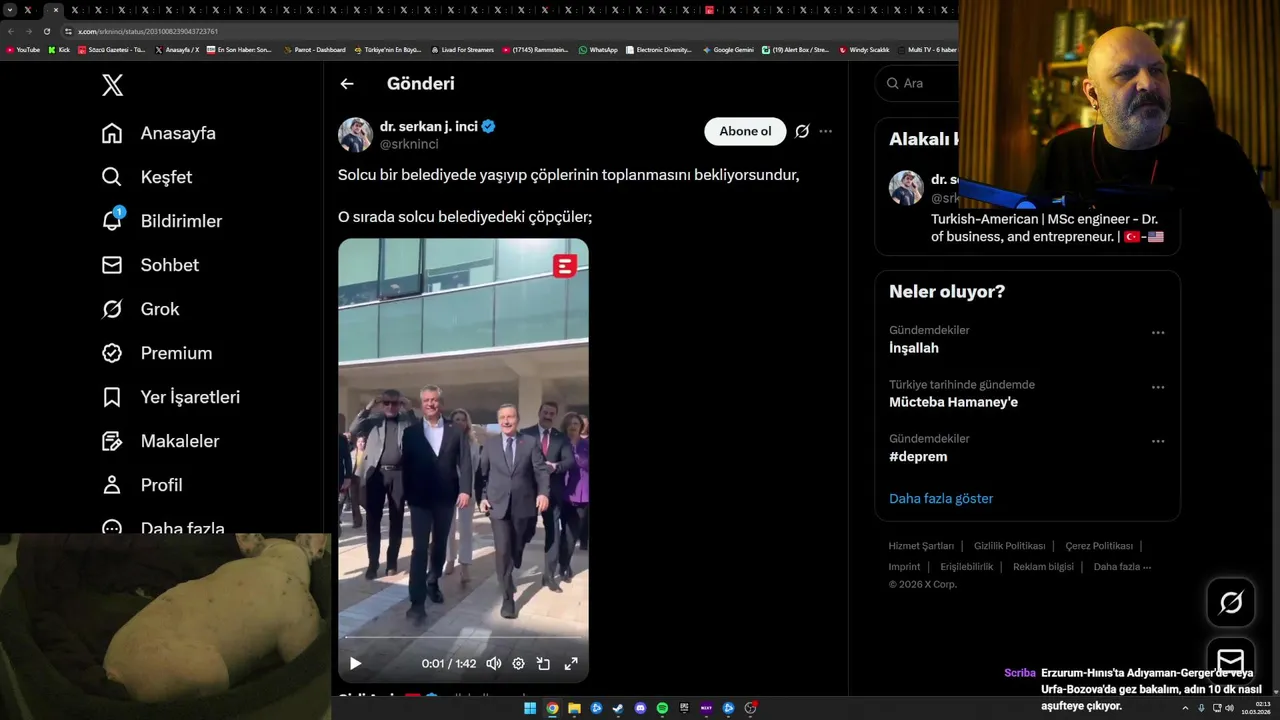Open avatar in Alakalı kişiler card
Viewport: 1280px width, 720px height.
tap(906, 188)
